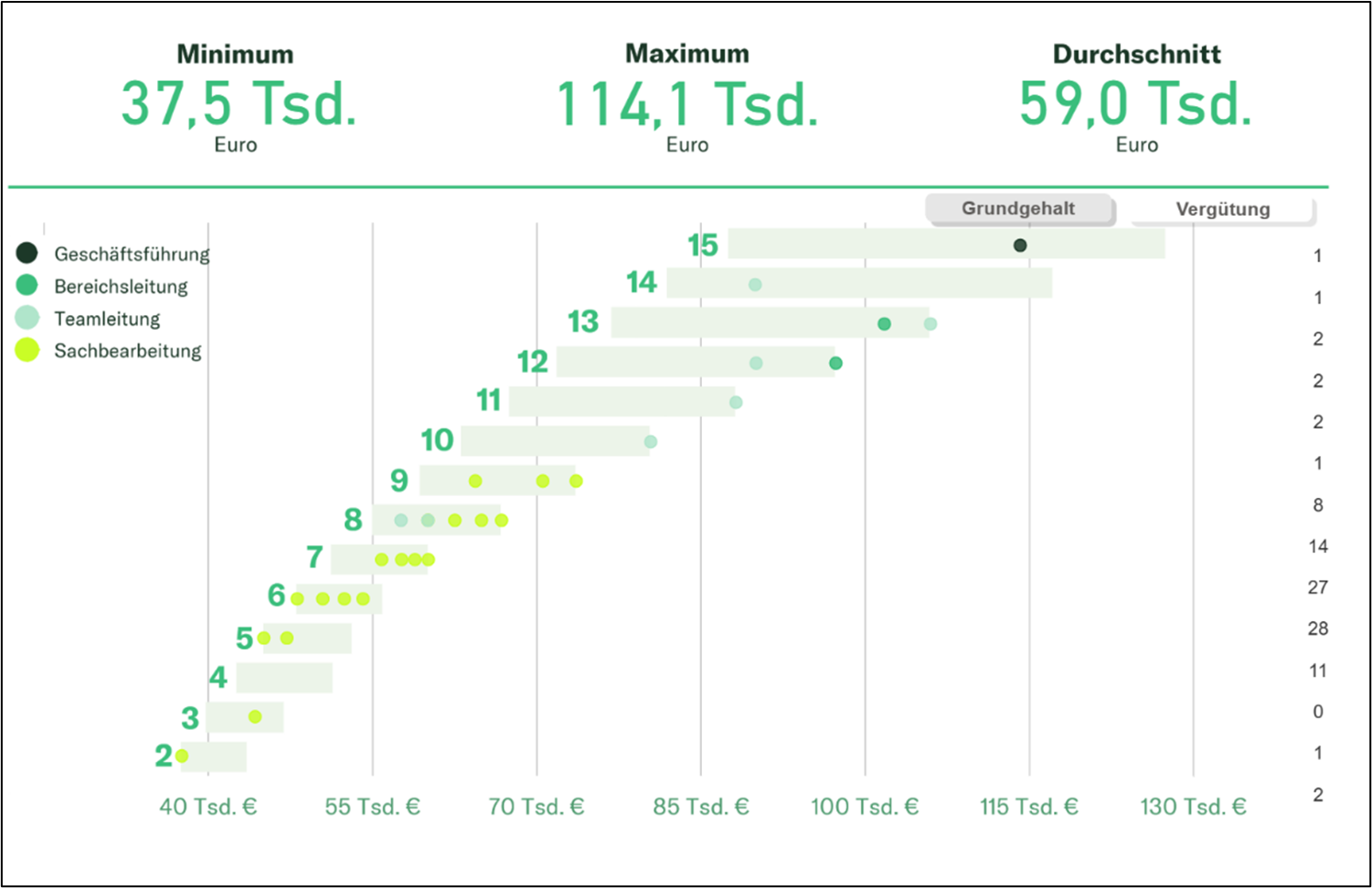Image resolution: width=1372 pixels, height=888 pixels.
Task: Click the data point in band 2
Action: coord(182,756)
